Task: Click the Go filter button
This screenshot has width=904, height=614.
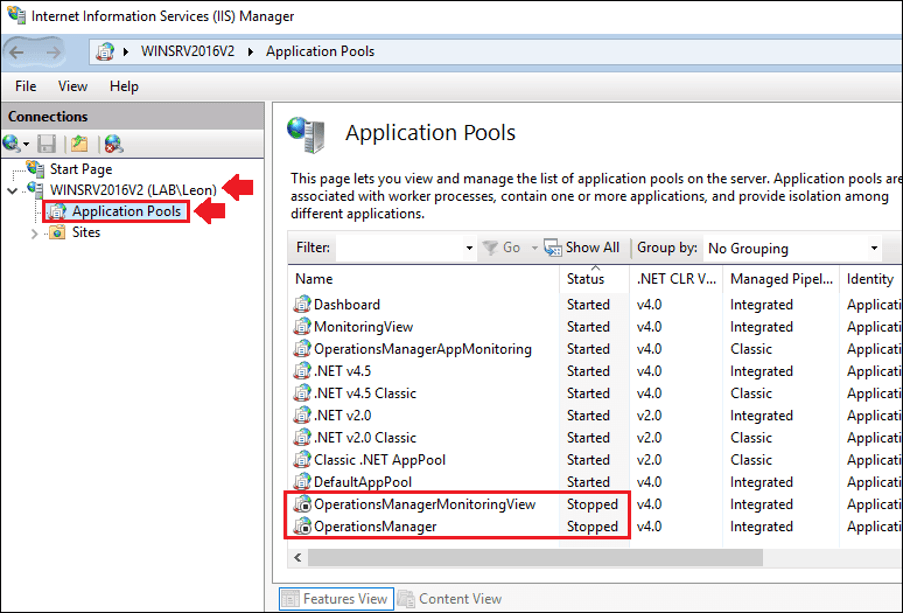Action: (503, 247)
